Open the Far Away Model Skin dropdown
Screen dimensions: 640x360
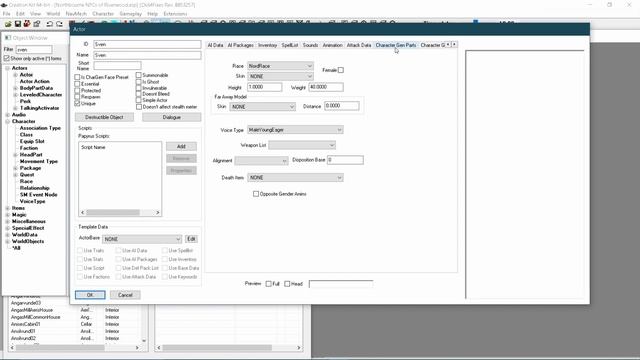pos(262,107)
